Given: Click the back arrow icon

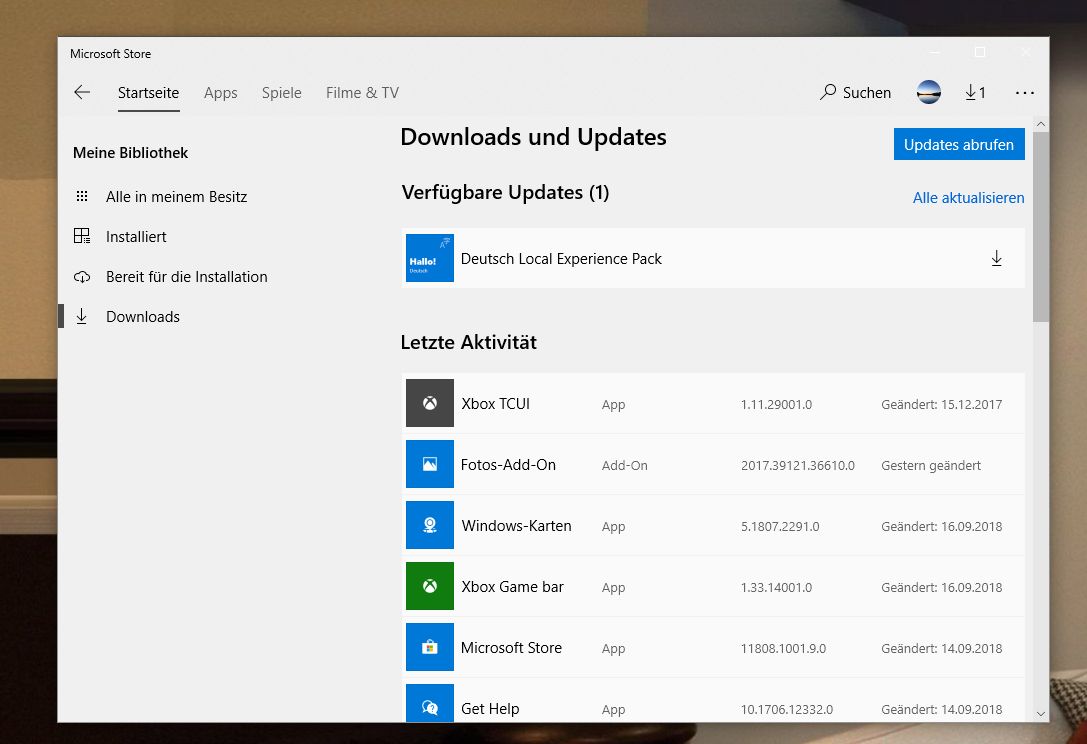Looking at the screenshot, I should pyautogui.click(x=82, y=92).
